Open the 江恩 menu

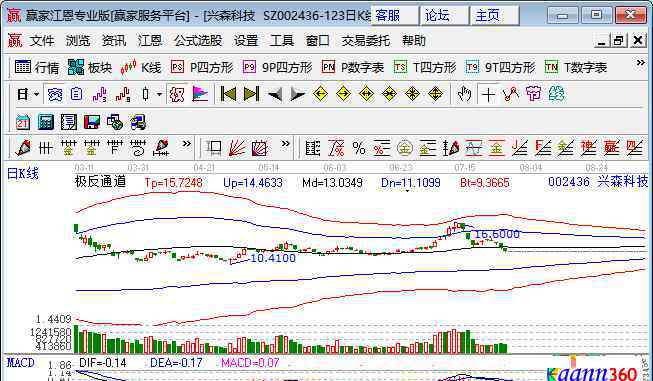coord(150,40)
